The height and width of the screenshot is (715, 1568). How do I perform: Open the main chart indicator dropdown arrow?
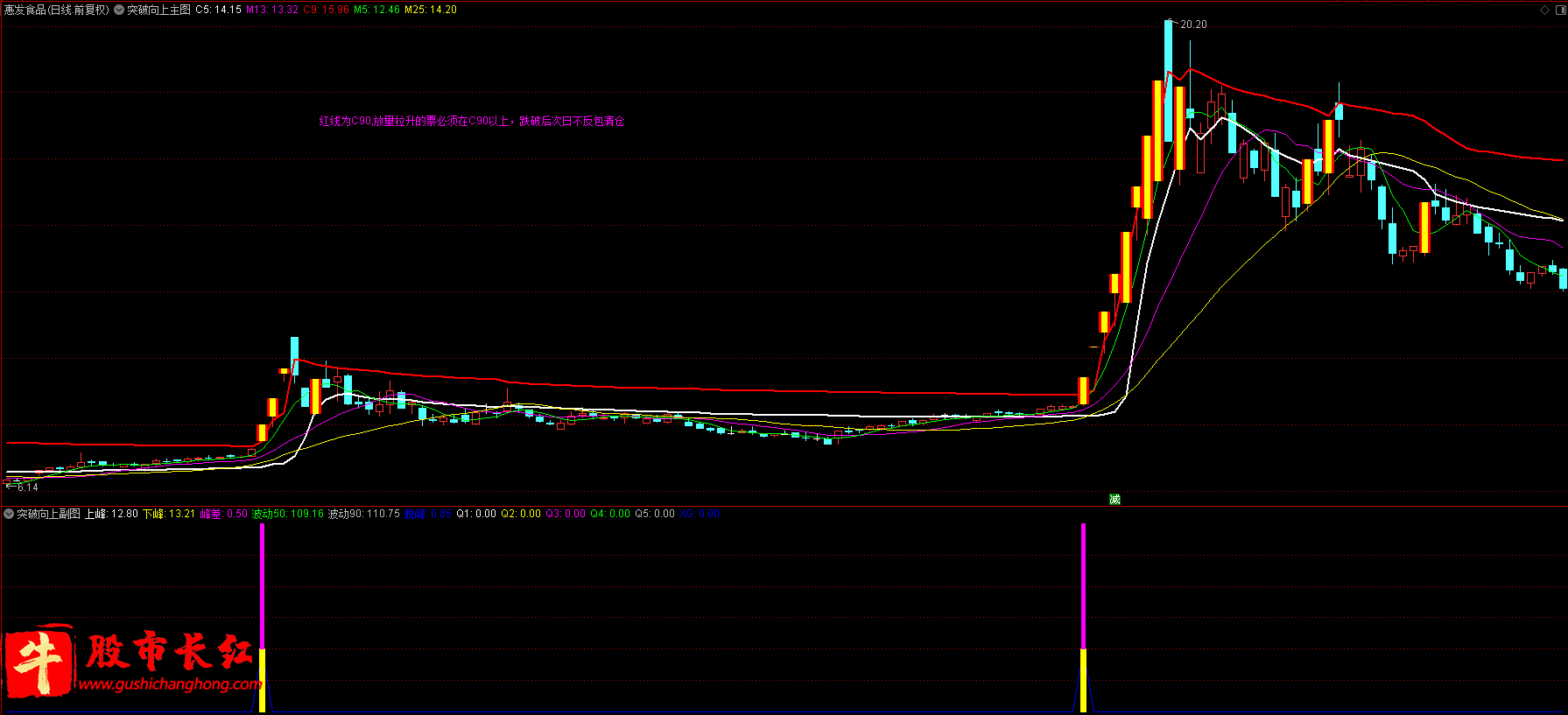point(119,10)
